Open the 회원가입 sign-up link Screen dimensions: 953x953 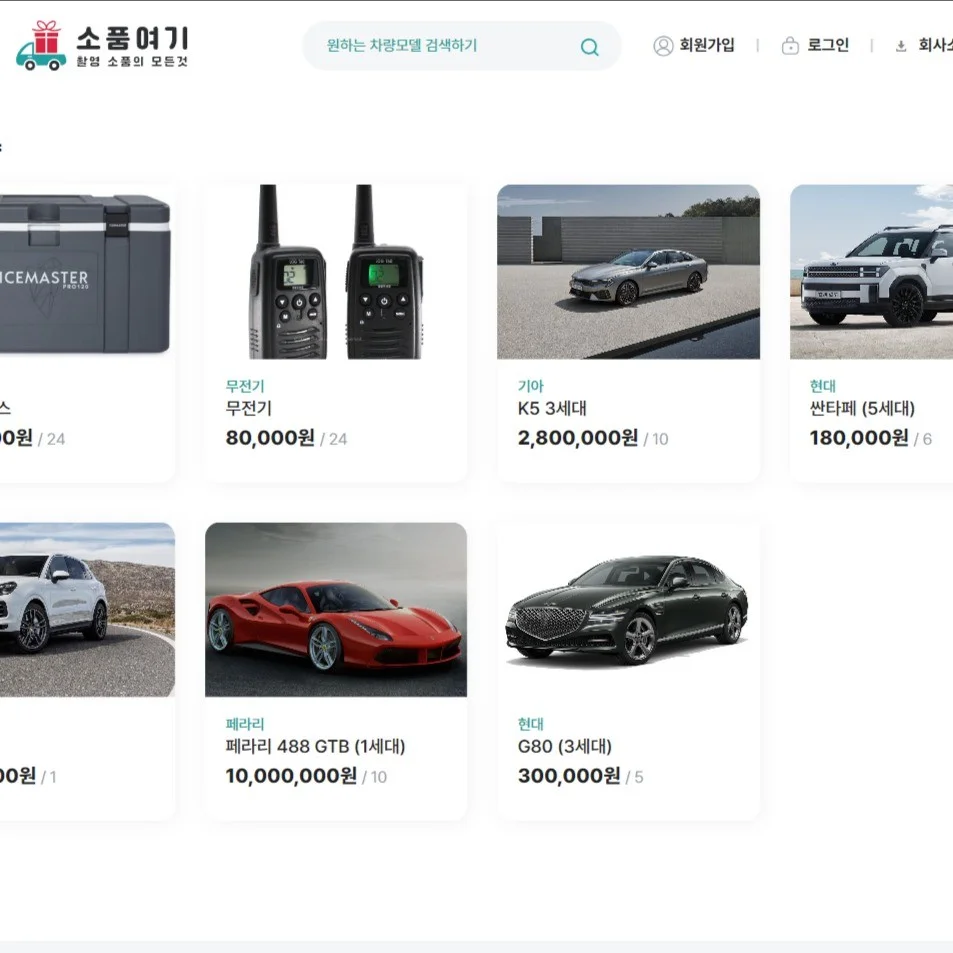(x=707, y=45)
